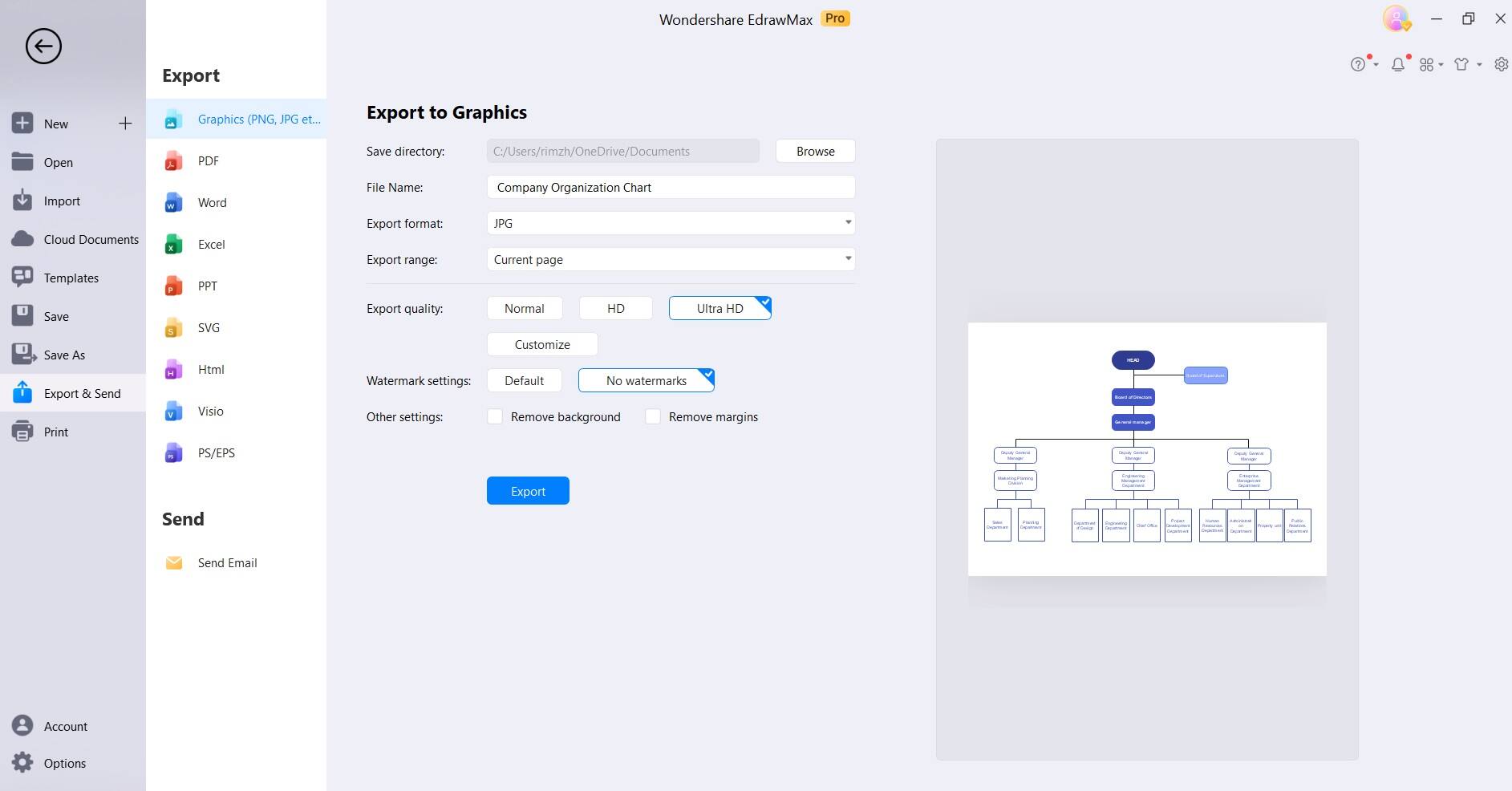Click the Import menu item
This screenshot has width=1512, height=791.
73,201
